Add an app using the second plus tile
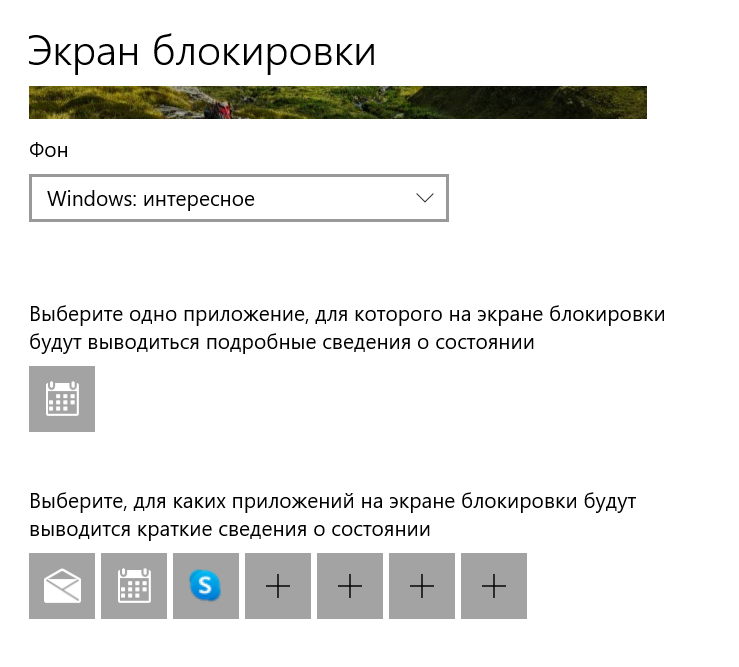 point(350,586)
